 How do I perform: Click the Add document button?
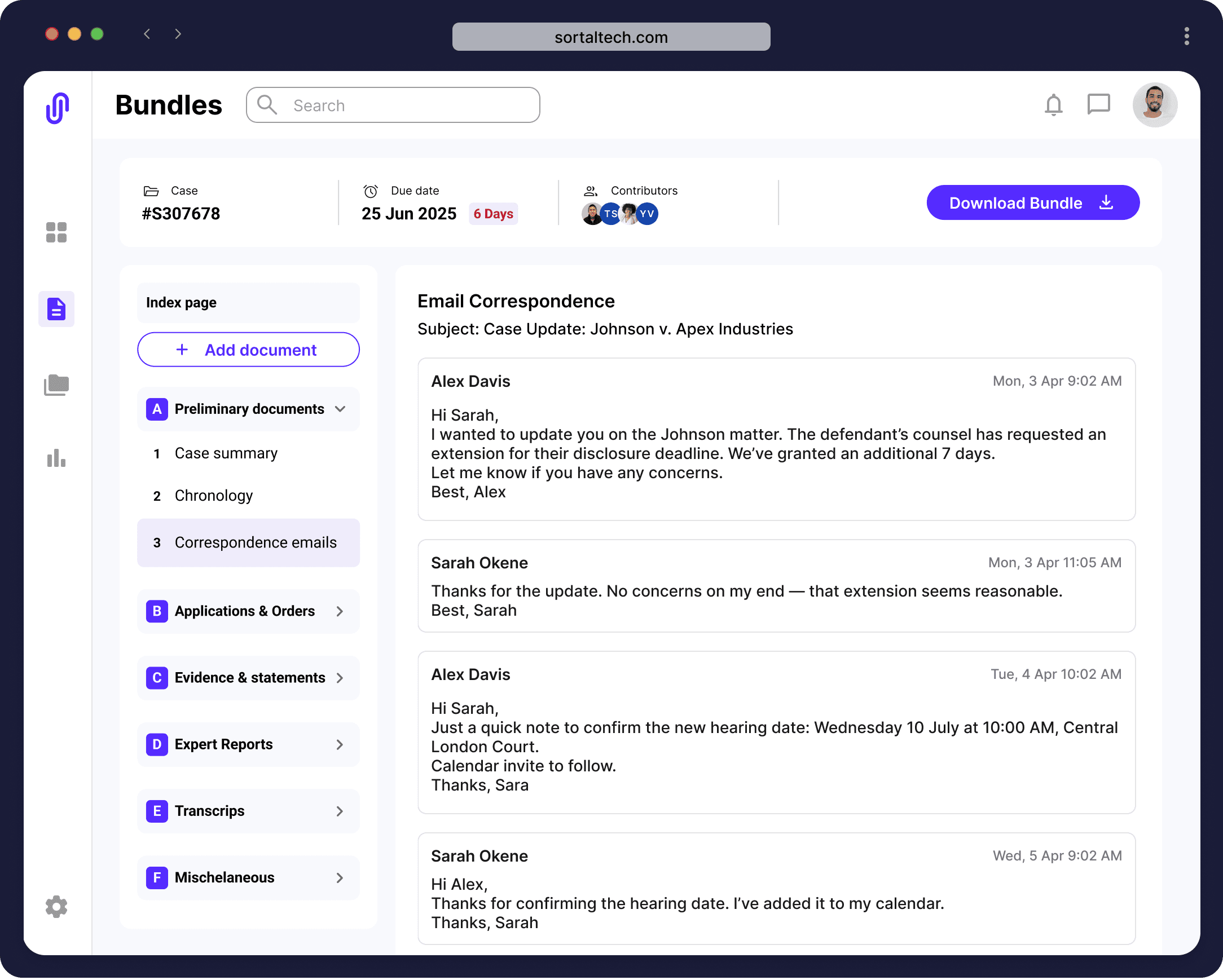point(248,350)
